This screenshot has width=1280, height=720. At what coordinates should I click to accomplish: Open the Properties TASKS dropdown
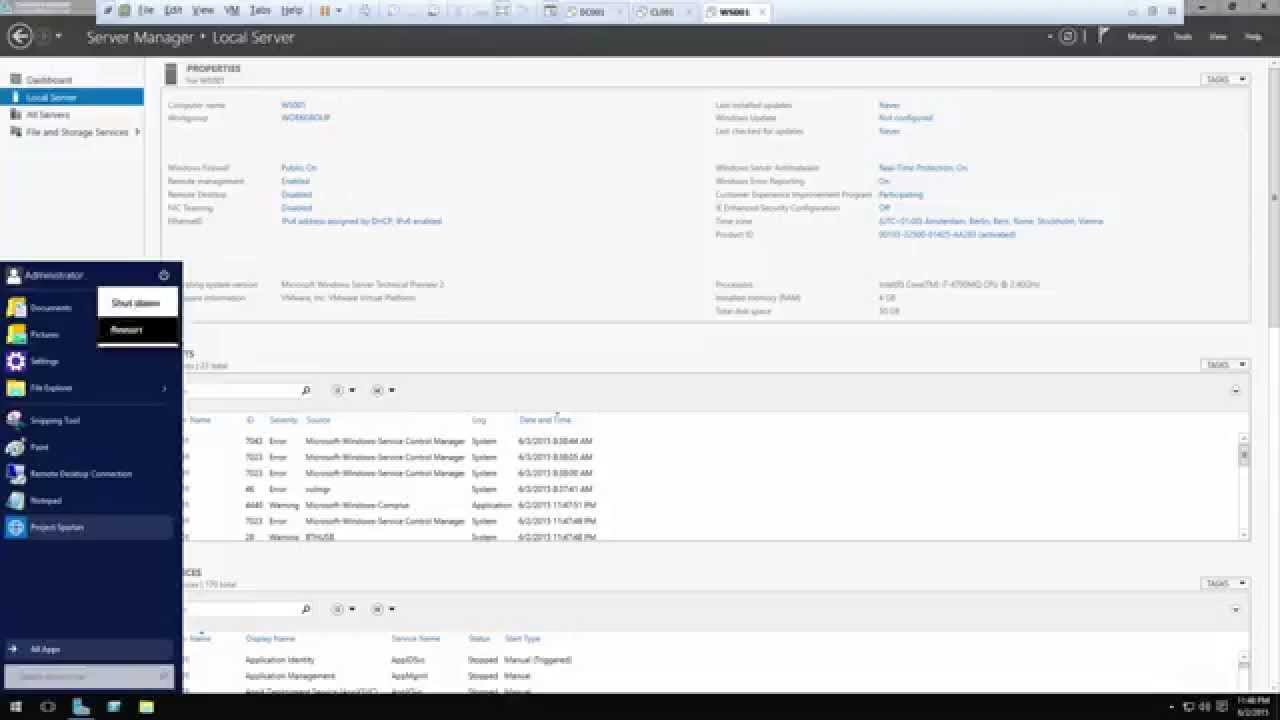coord(1225,79)
